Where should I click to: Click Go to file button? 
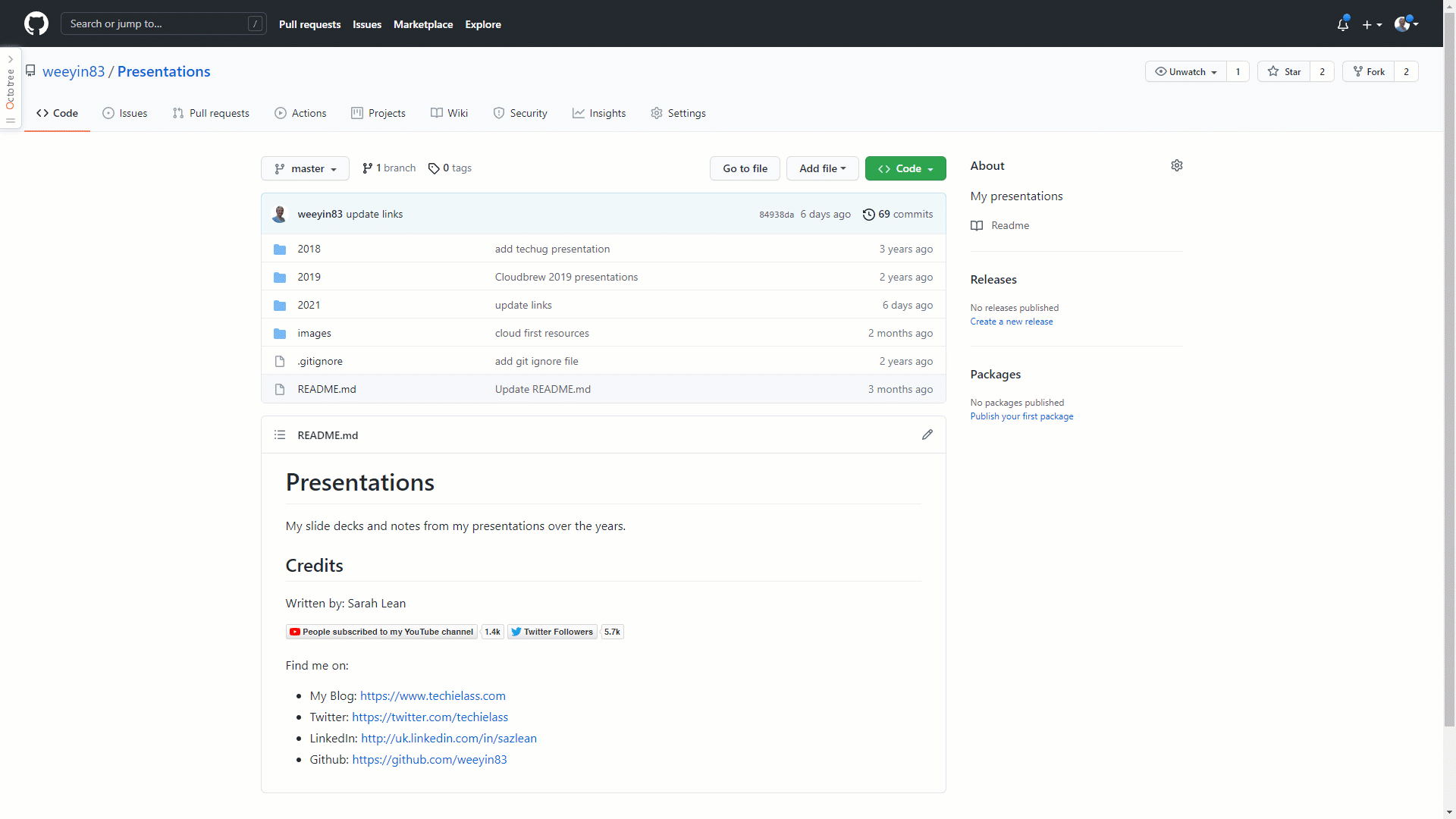click(x=745, y=168)
